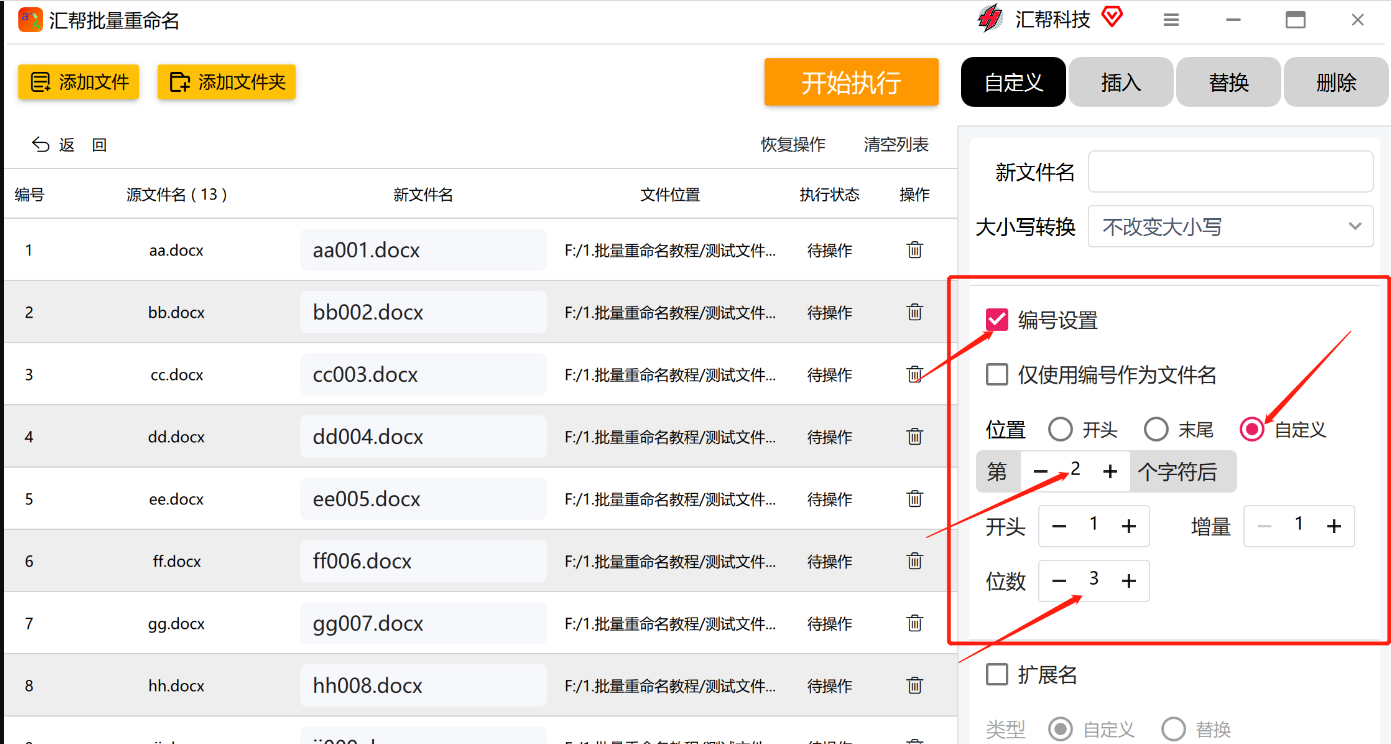Viewport: 1391px width, 744px height.
Task: Click the 添加文件 button
Action: point(79,82)
